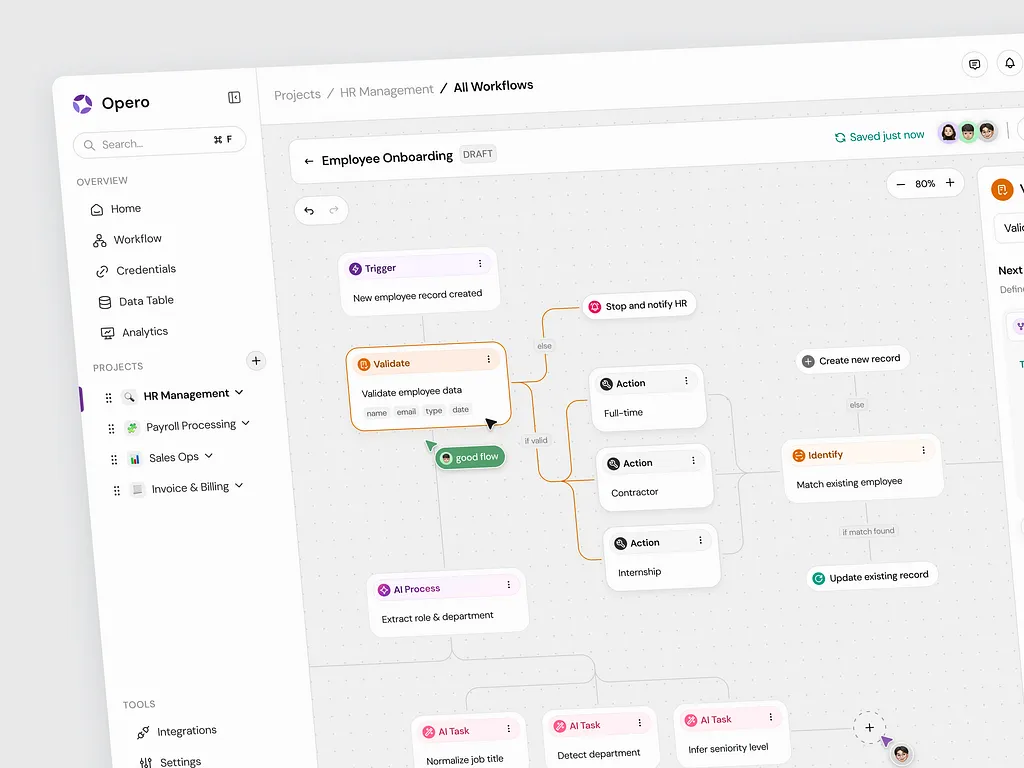Click the undo arrow
Image resolution: width=1024 pixels, height=768 pixels.
click(309, 210)
